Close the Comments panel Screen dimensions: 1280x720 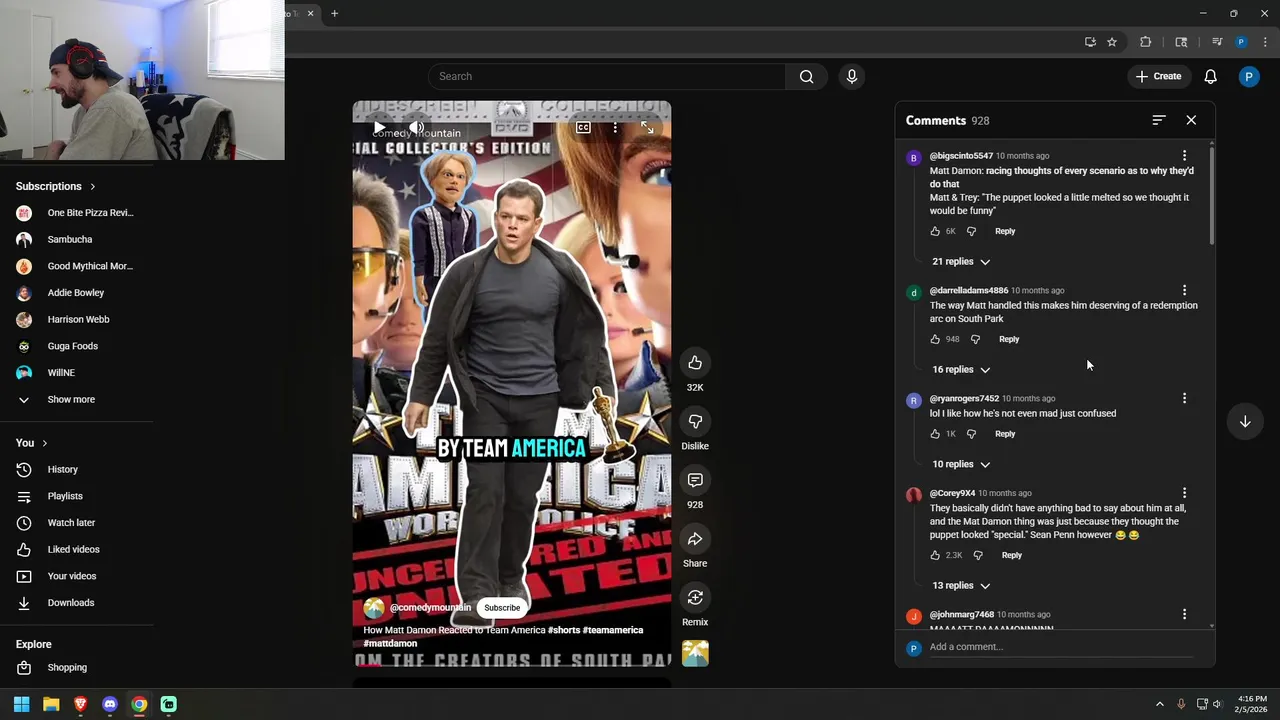click(x=1191, y=120)
